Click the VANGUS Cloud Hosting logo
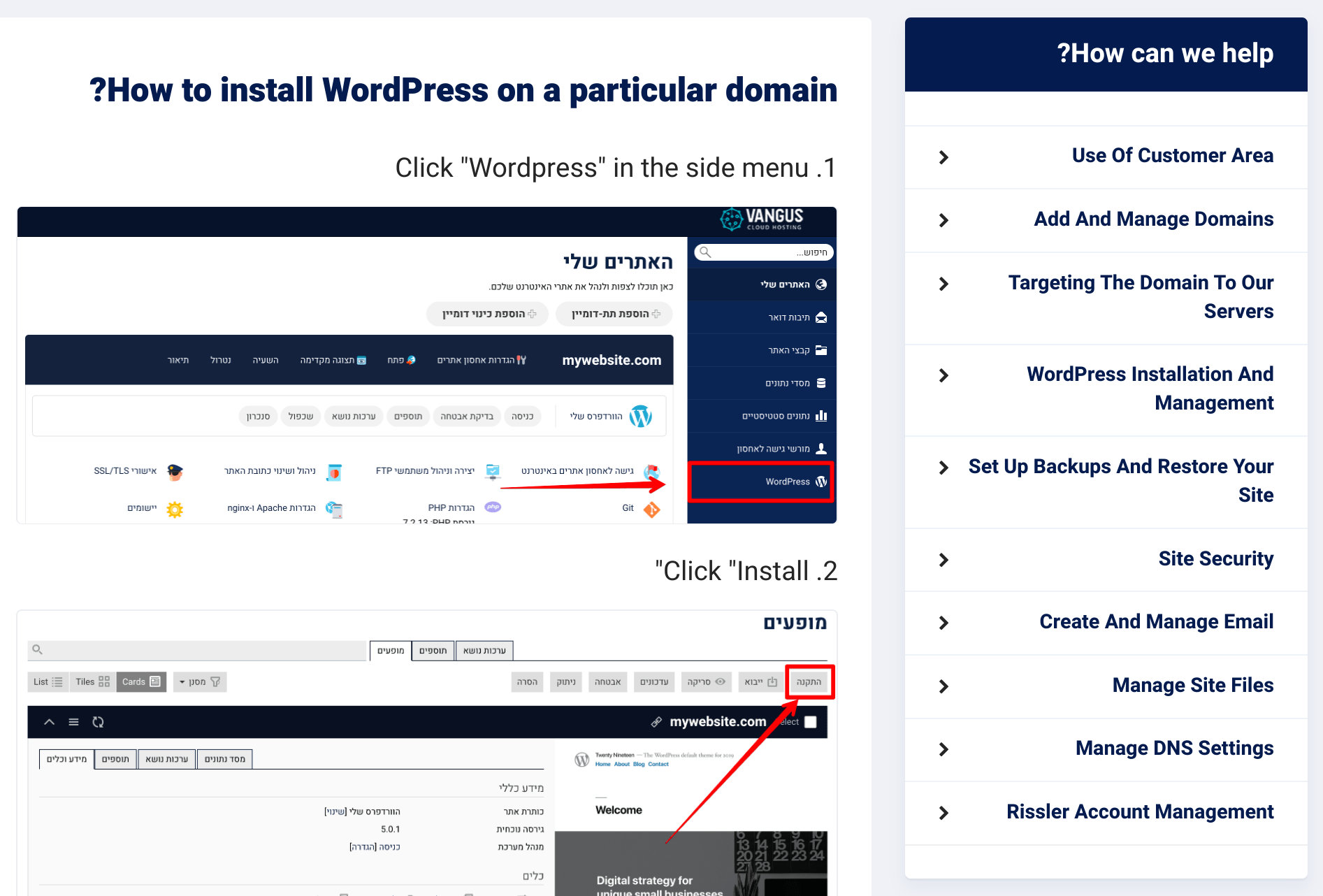 click(x=762, y=219)
